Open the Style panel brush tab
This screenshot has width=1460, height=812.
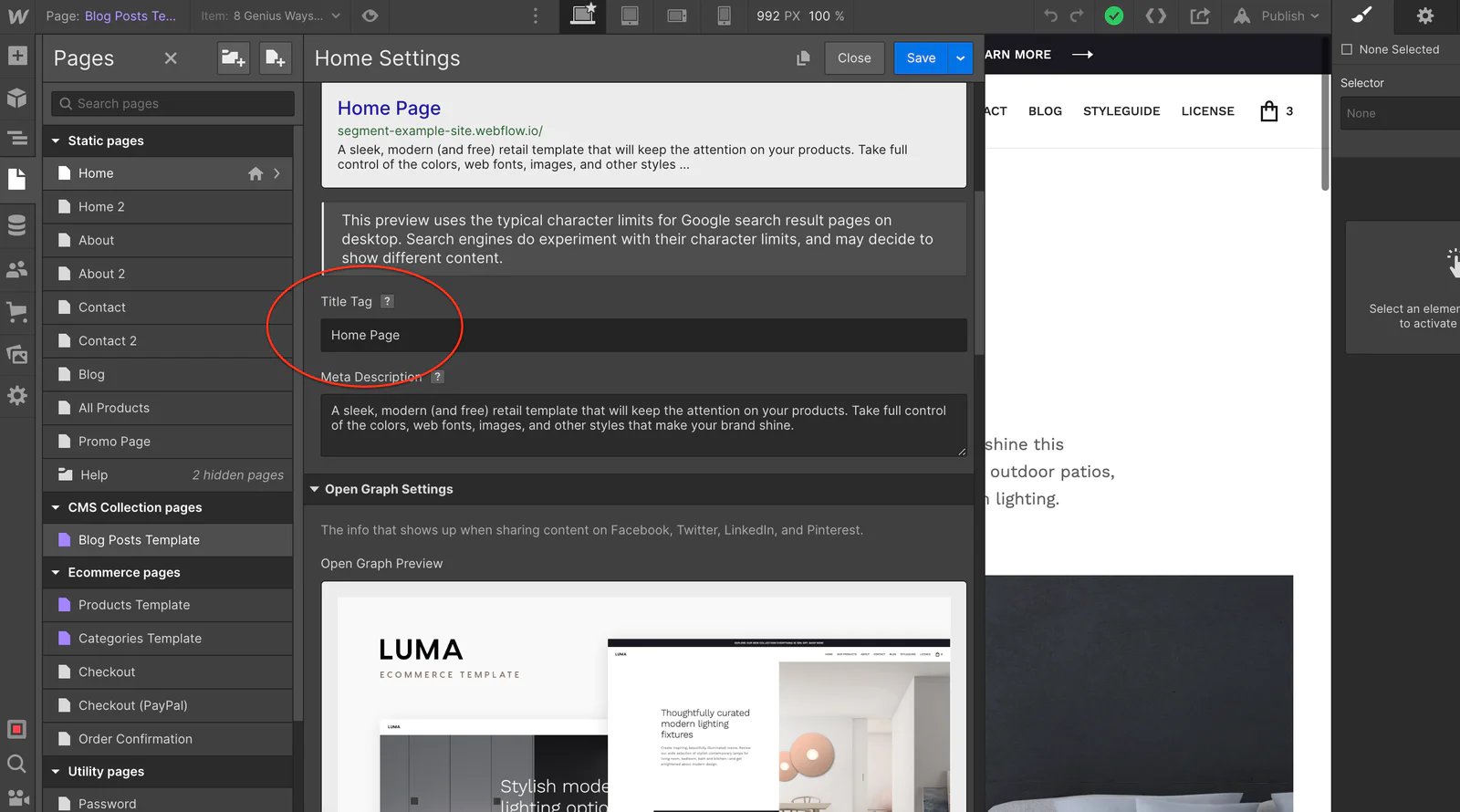point(1361,16)
